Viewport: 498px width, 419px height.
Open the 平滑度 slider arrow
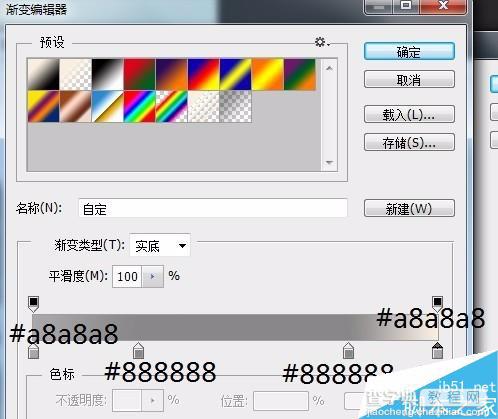click(153, 276)
